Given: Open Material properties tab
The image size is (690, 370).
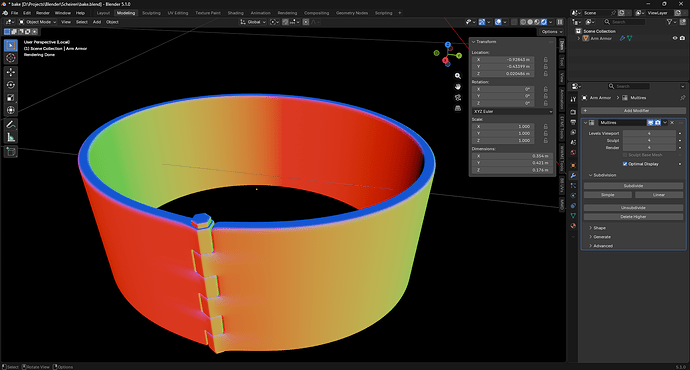Looking at the screenshot, I should [x=573, y=226].
